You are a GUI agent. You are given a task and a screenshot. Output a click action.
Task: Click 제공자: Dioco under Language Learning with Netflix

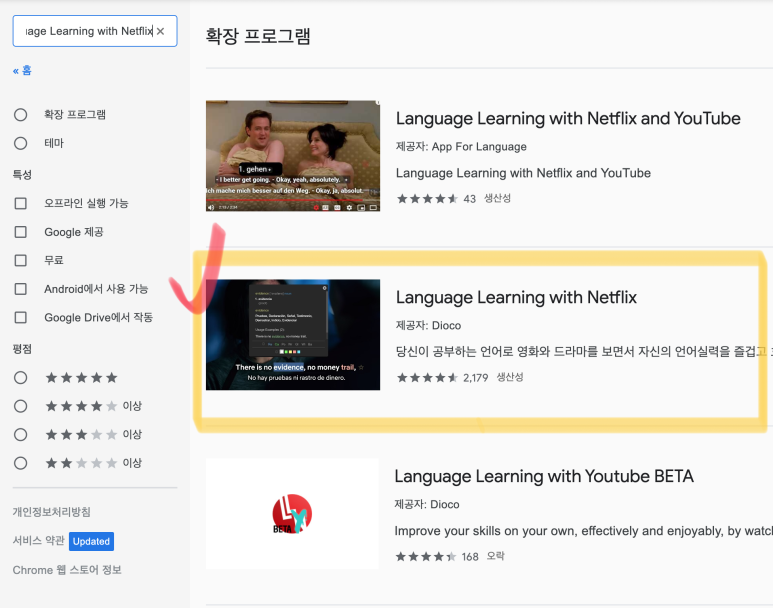pyautogui.click(x=428, y=325)
